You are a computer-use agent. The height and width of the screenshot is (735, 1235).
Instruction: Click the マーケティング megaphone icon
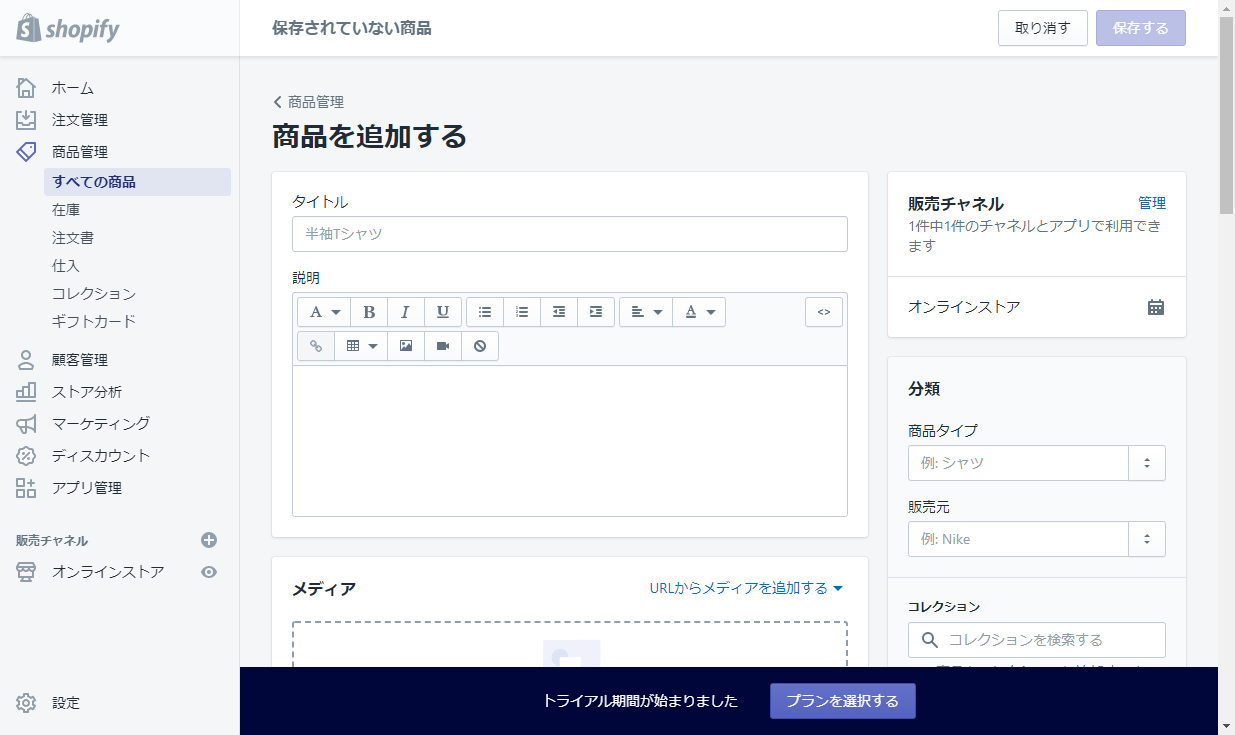pyautogui.click(x=27, y=424)
